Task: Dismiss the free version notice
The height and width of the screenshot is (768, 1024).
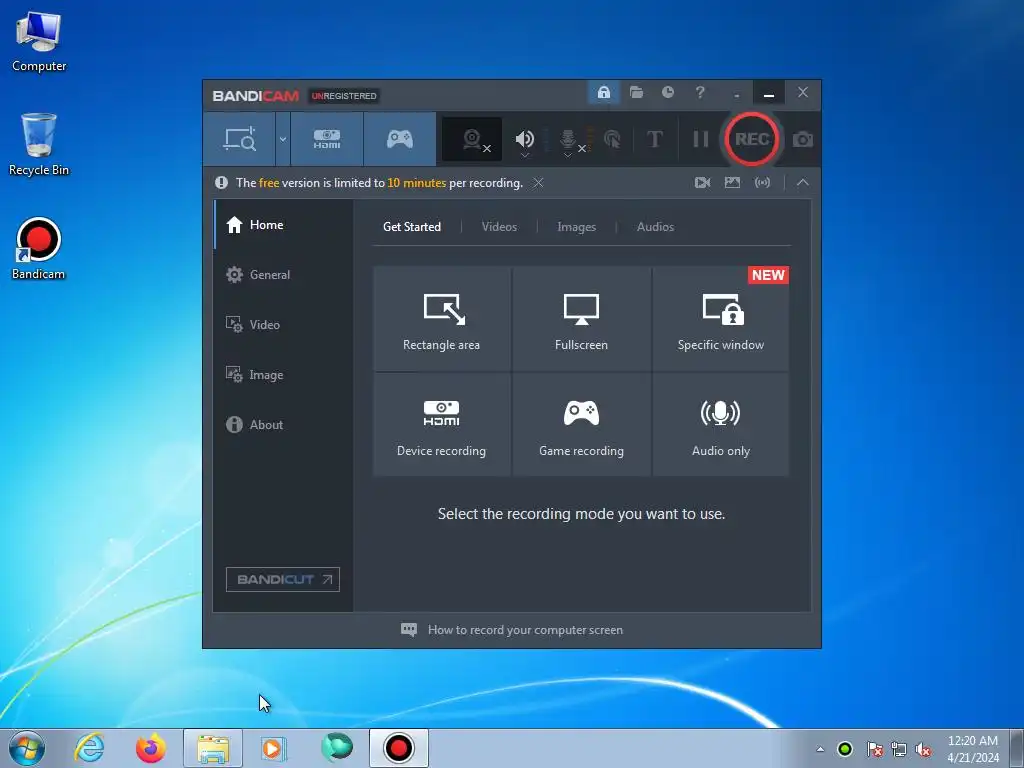Action: (x=538, y=183)
